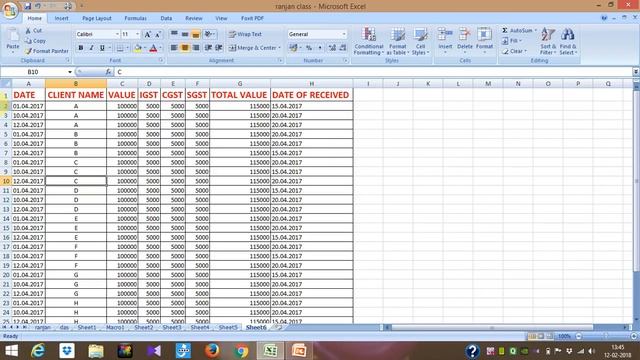Set Middle Align vertical alignment
This screenshot has width=640, height=360.
coord(185,34)
